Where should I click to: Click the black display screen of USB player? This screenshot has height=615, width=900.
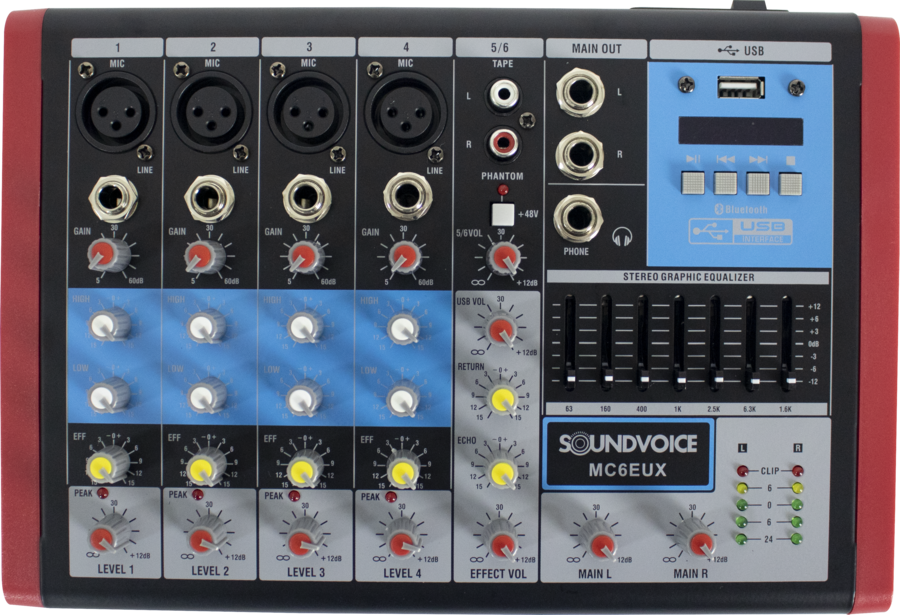[740, 131]
